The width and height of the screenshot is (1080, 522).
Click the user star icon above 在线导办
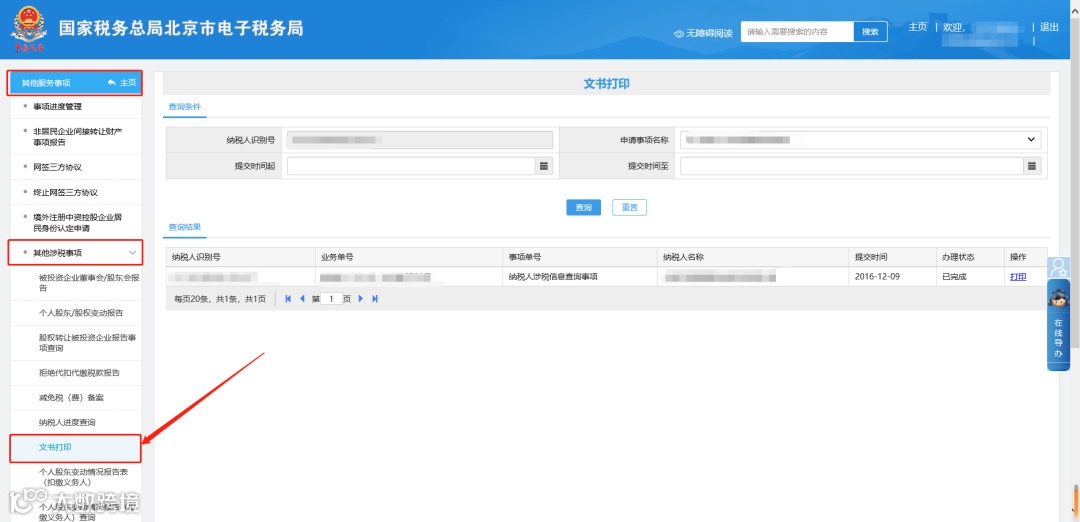point(1058,267)
